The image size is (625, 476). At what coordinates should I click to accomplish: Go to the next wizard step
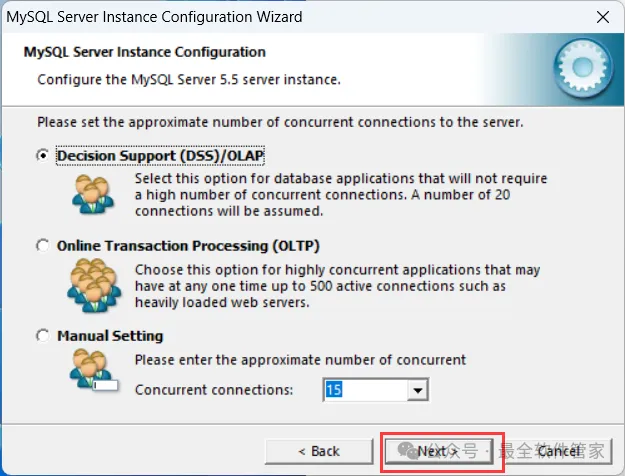click(439, 452)
